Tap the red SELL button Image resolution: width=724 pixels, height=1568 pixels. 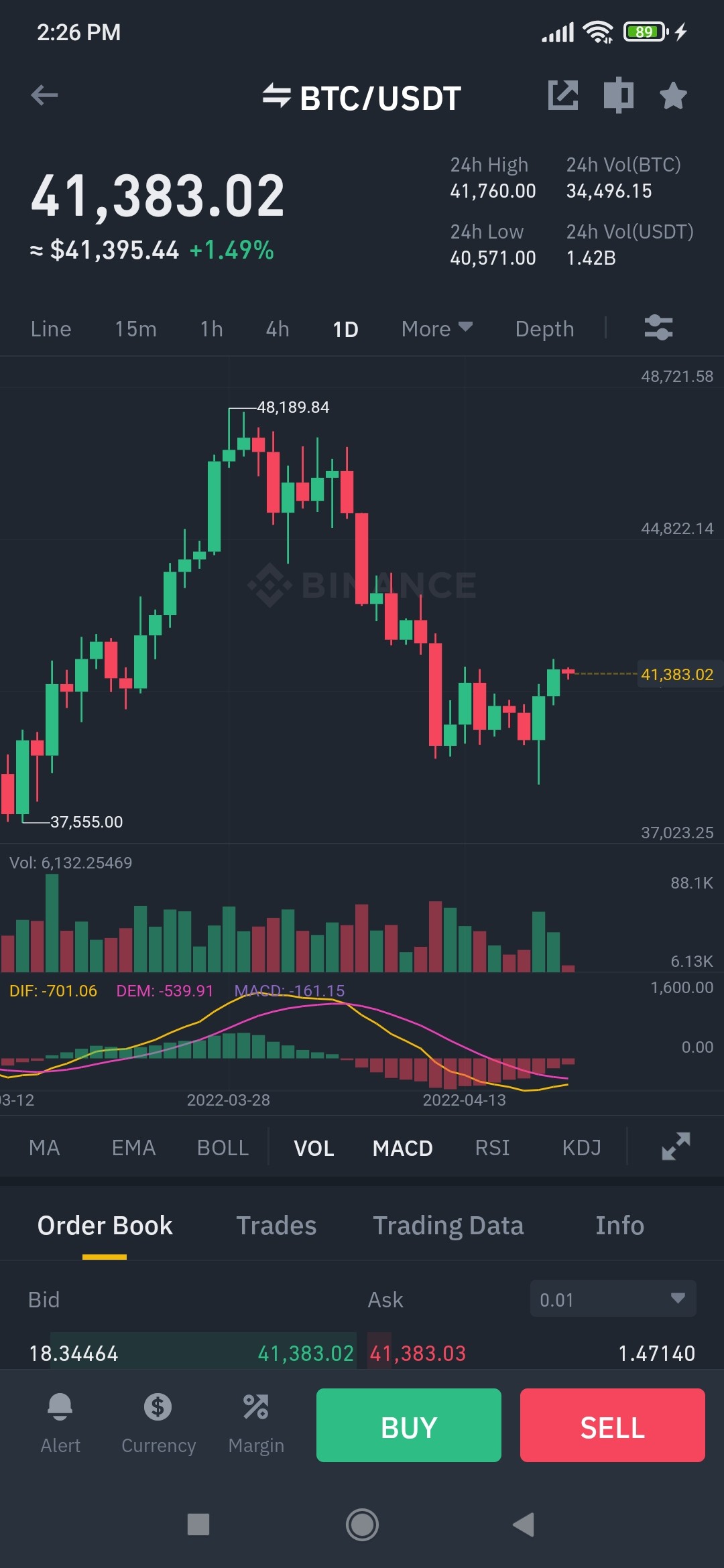[613, 1425]
